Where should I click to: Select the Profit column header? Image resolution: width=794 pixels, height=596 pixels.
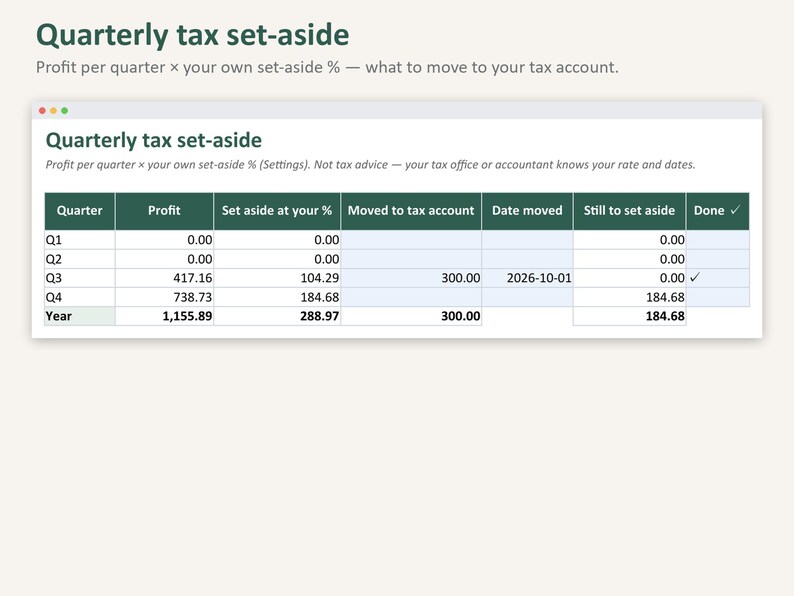click(x=164, y=211)
